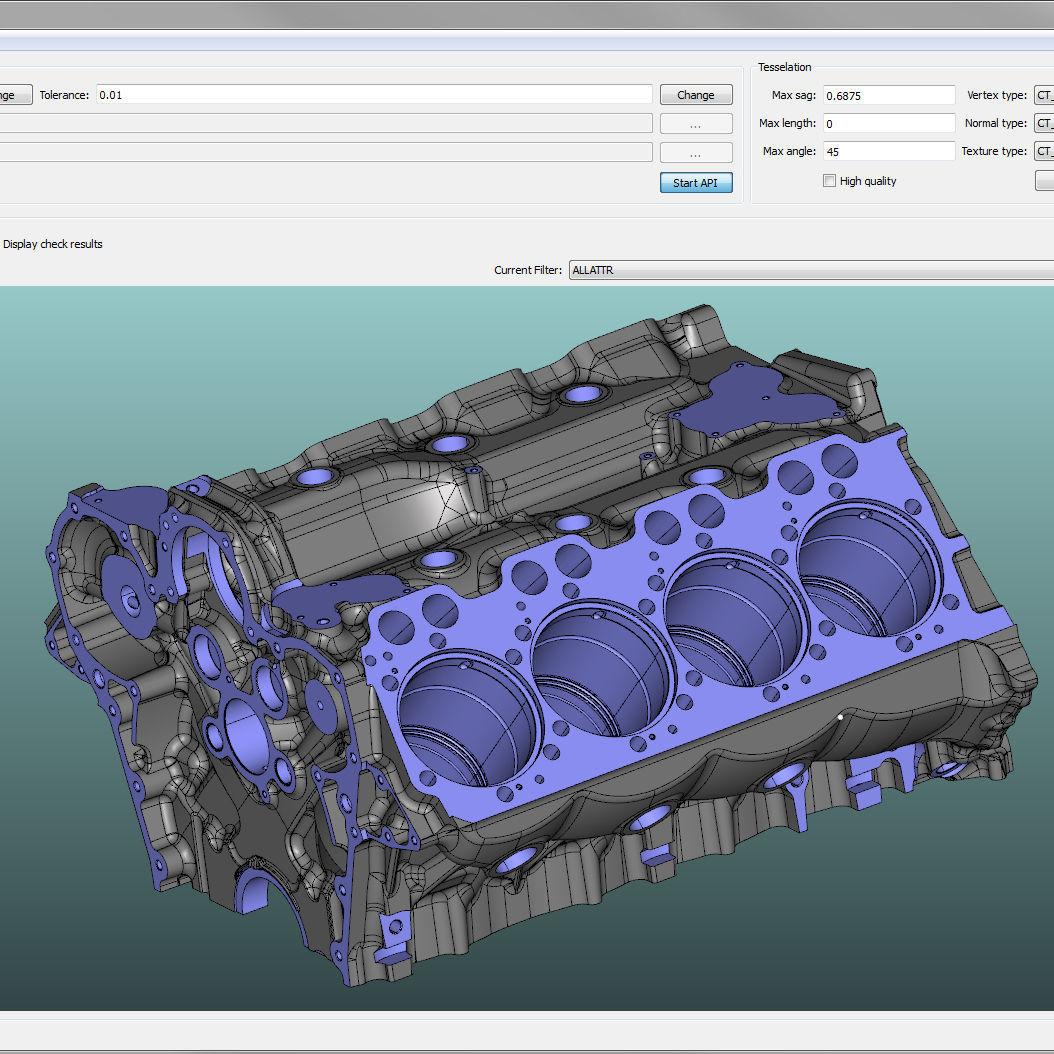The image size is (1054, 1054).
Task: Click the Display check results label
Action: pyautogui.click(x=52, y=243)
